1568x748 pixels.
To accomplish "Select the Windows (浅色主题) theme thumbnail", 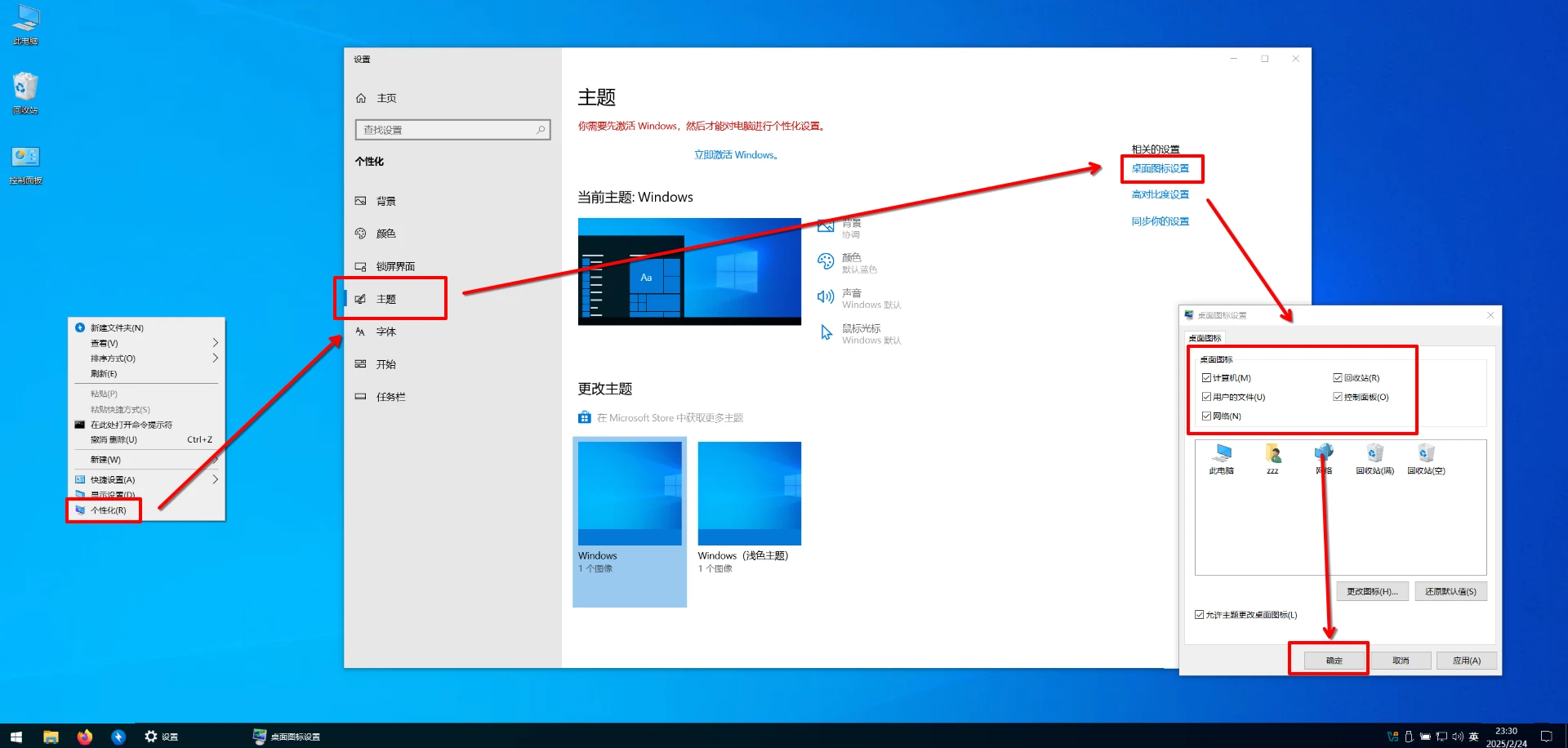I will [x=749, y=493].
